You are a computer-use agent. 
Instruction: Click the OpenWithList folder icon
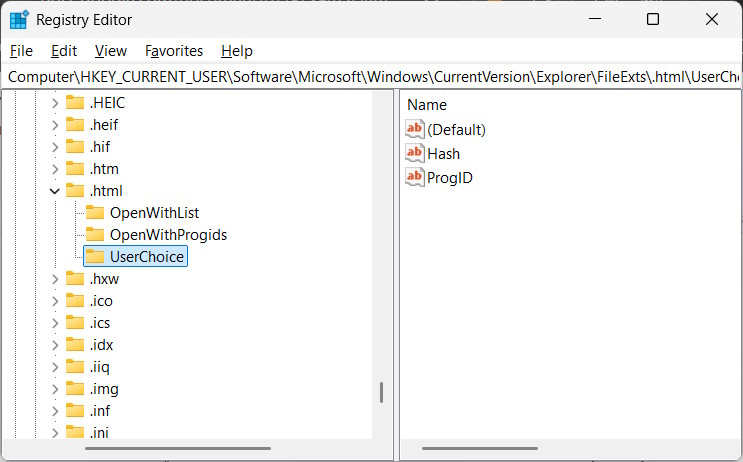pyautogui.click(x=95, y=212)
